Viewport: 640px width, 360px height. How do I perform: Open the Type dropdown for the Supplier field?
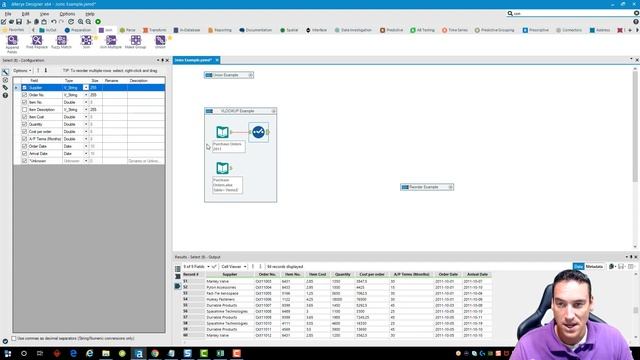point(86,87)
